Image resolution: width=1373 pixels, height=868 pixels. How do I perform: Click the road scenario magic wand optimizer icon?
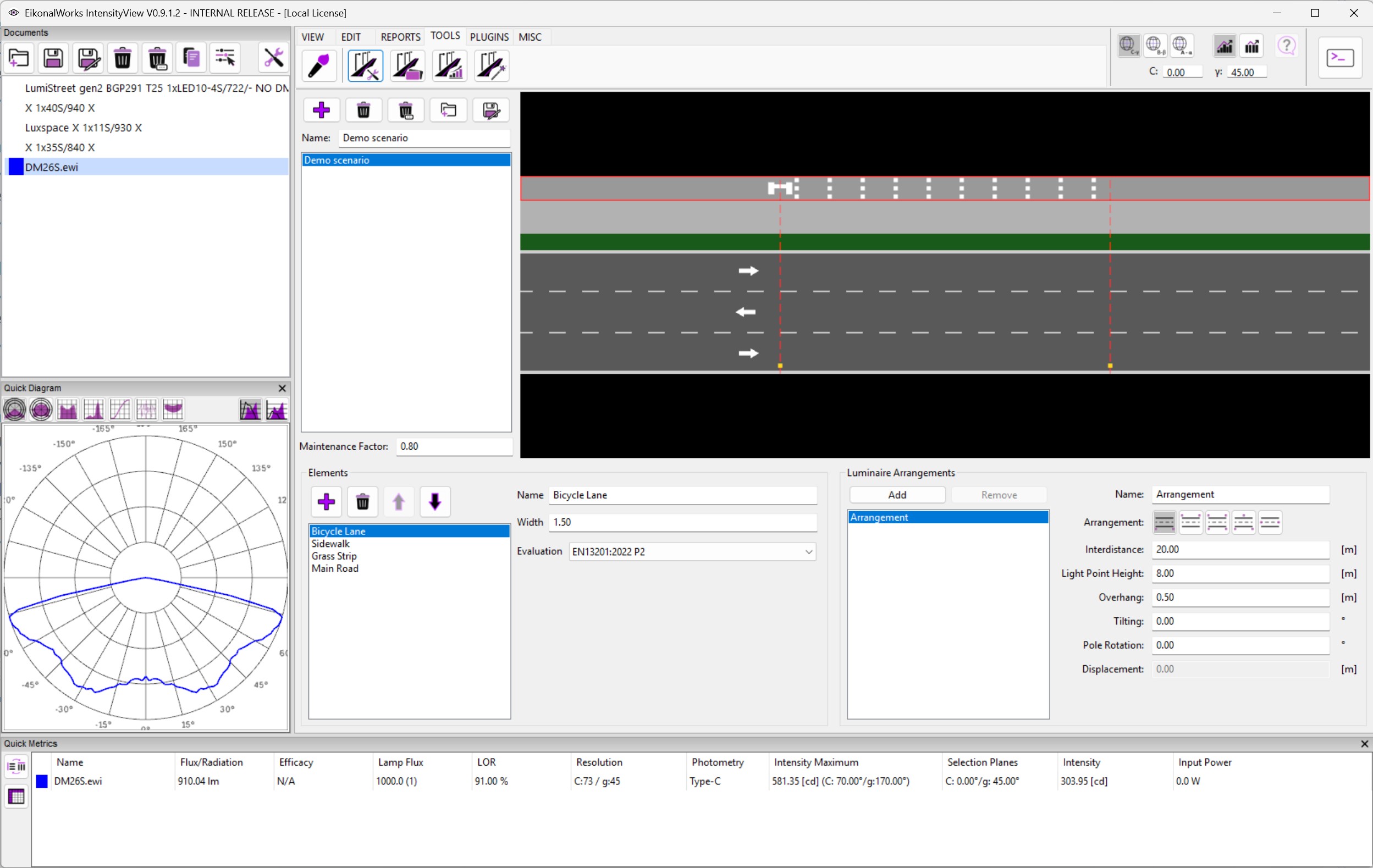click(492, 66)
